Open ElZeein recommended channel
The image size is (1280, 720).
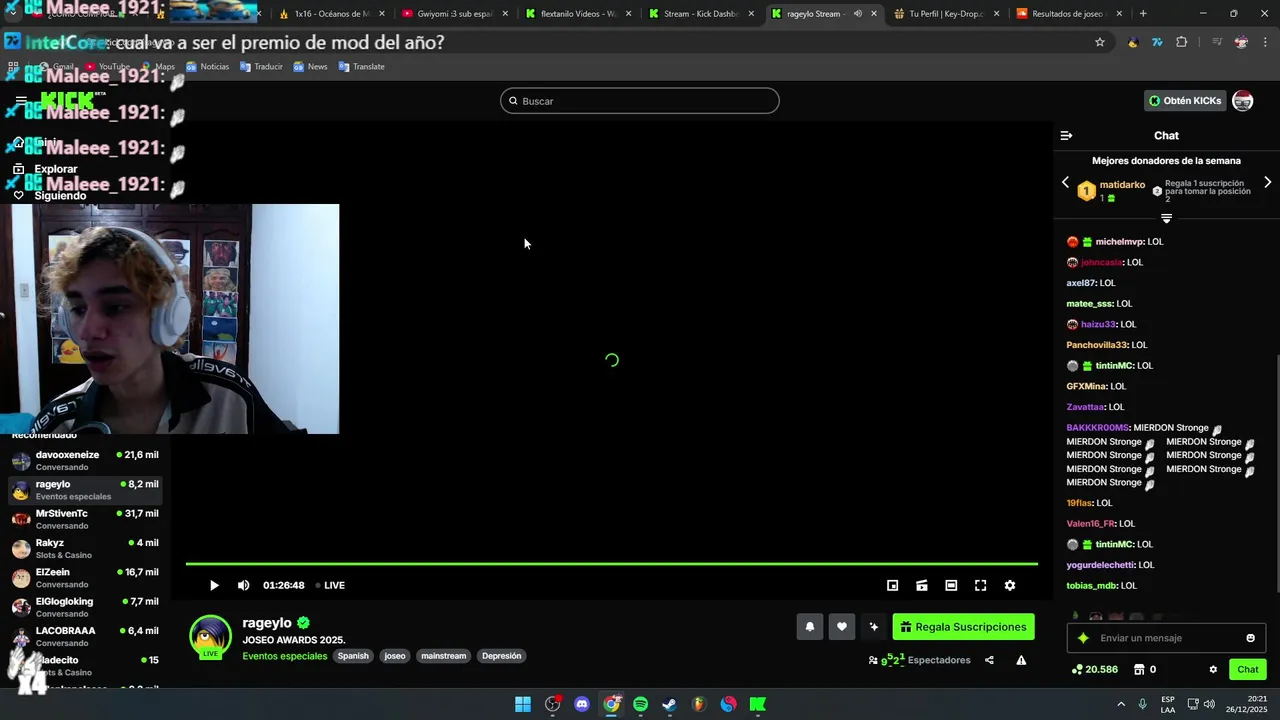pyautogui.click(x=84, y=578)
